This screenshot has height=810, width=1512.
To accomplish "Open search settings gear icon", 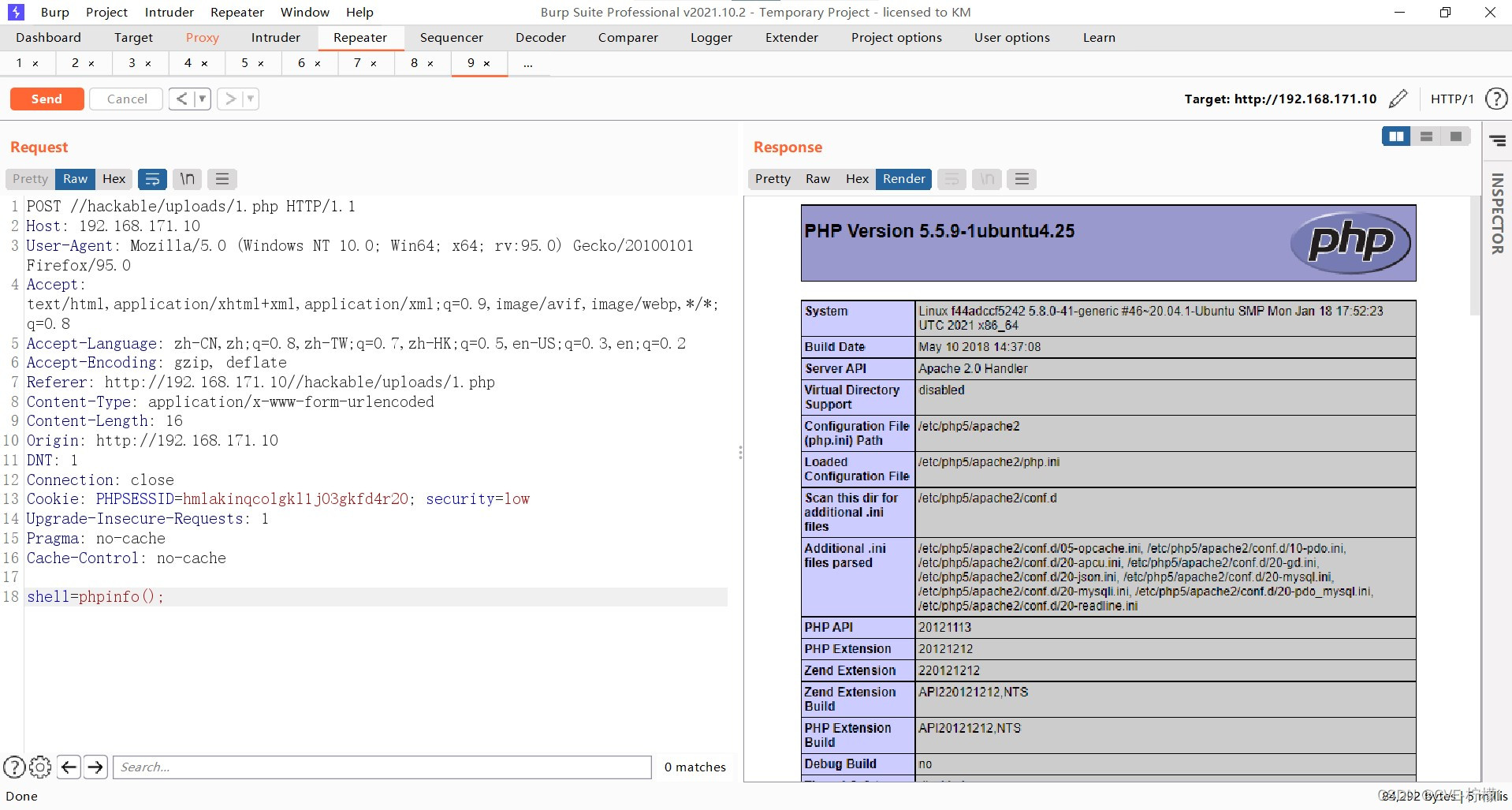I will coord(40,767).
